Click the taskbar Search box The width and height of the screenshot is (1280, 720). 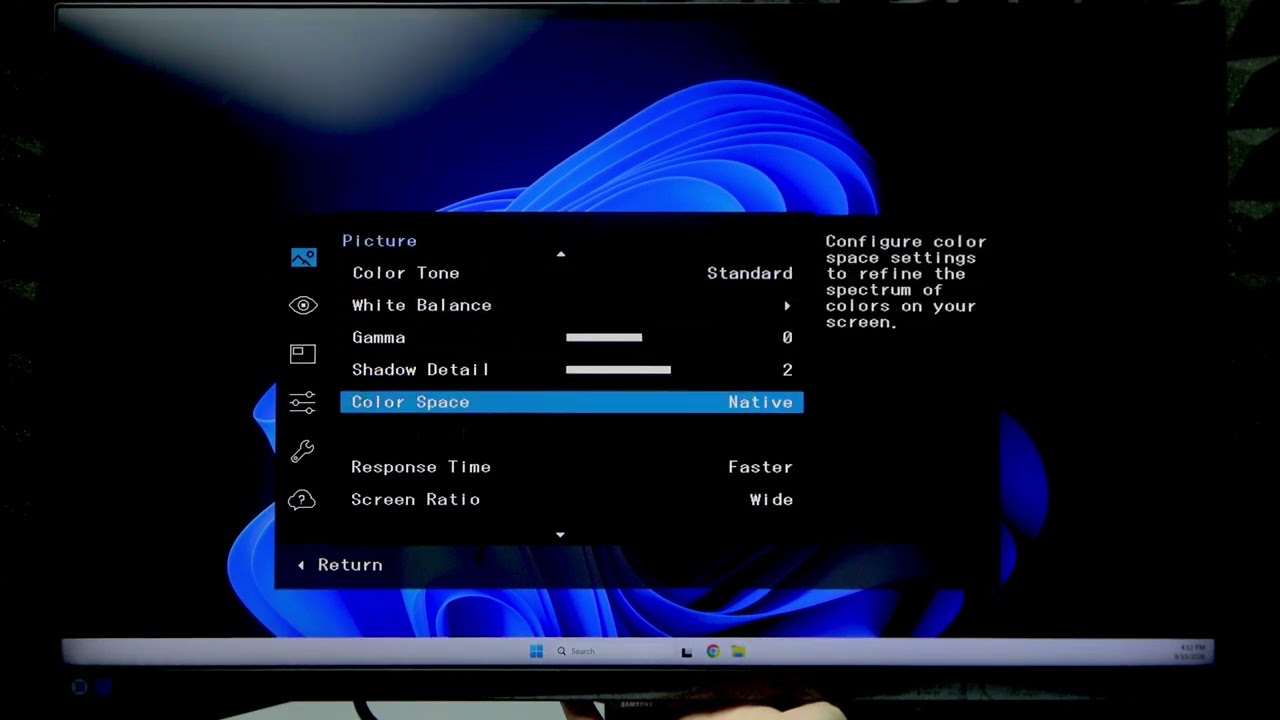pyautogui.click(x=576, y=651)
